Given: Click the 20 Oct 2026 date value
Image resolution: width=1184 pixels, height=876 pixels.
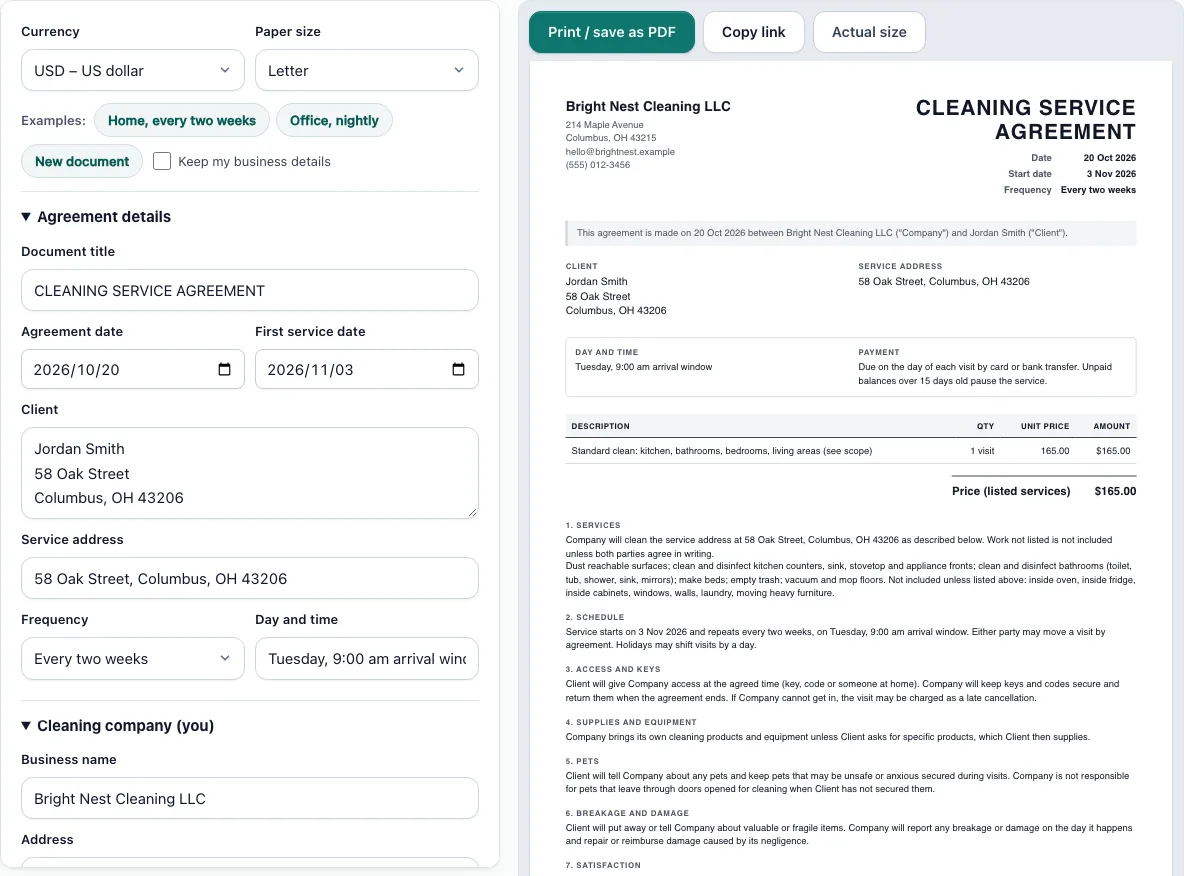Looking at the screenshot, I should 1109,158.
